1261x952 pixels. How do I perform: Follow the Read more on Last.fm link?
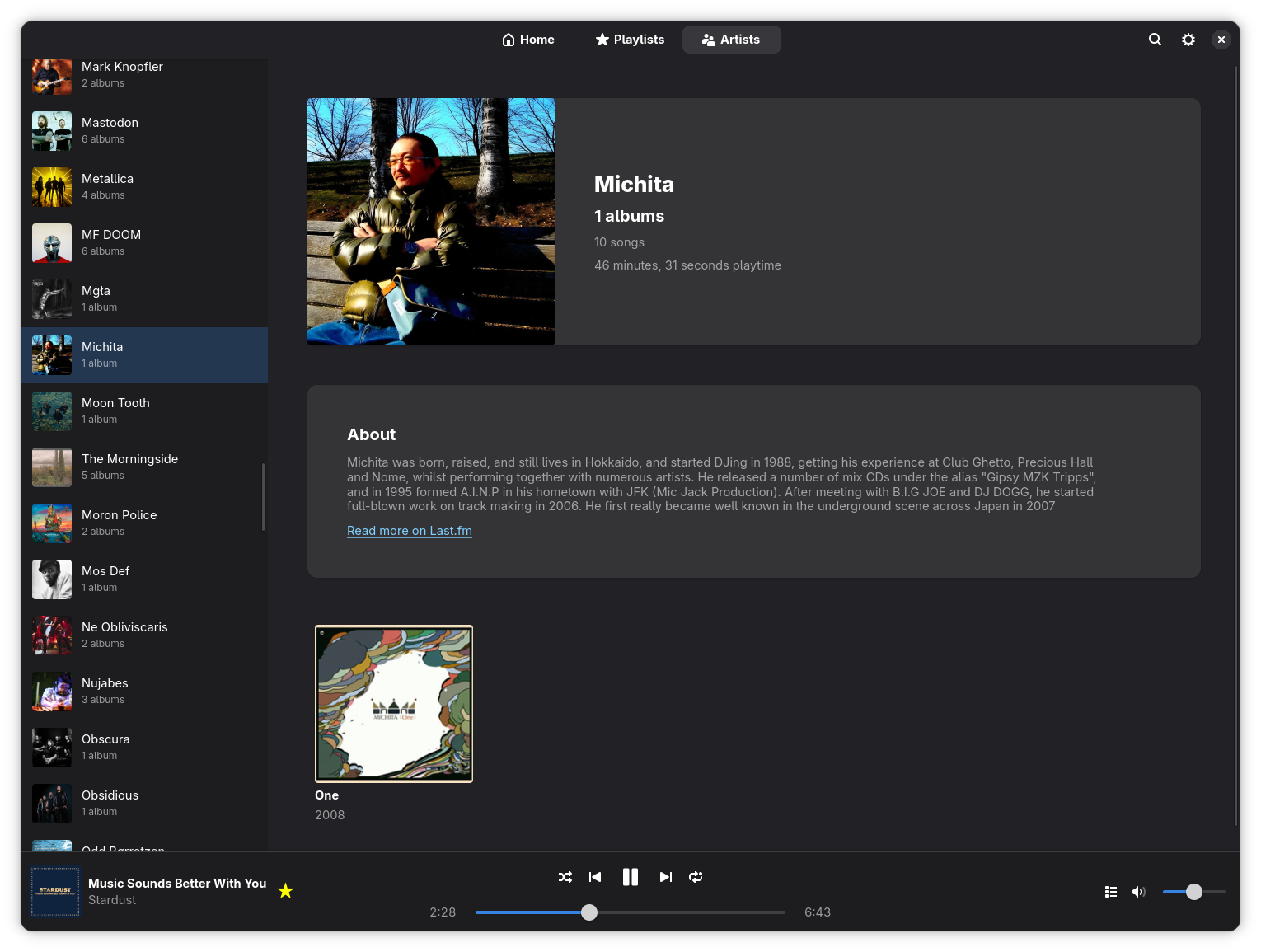[410, 531]
